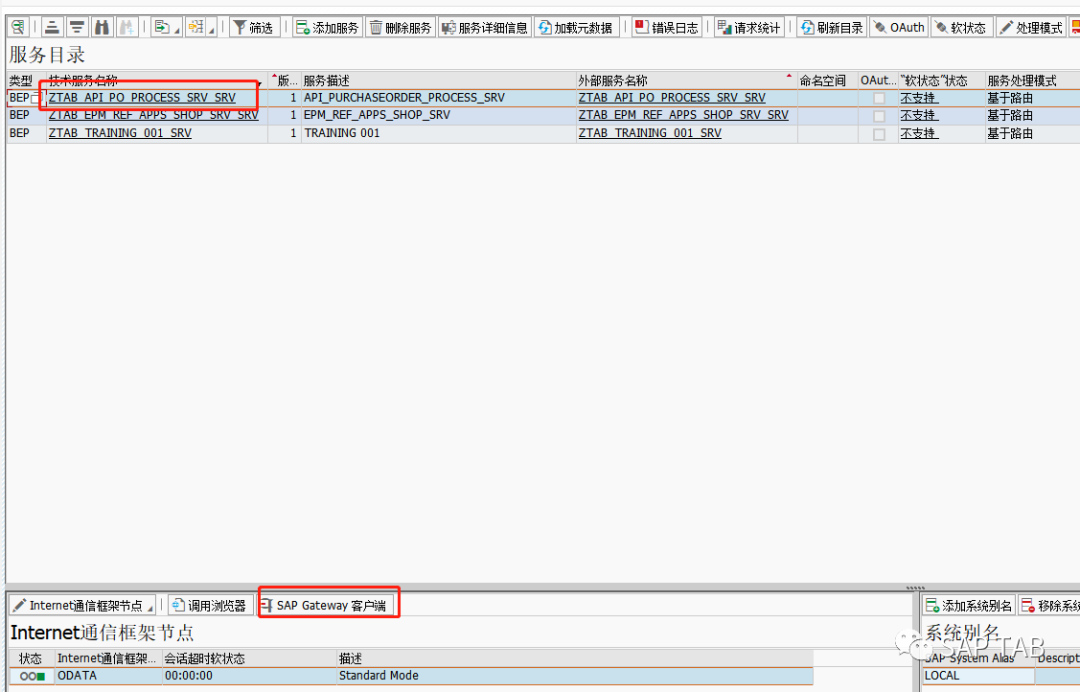Select the ODATA node cell
The height and width of the screenshot is (692, 1080).
108,676
